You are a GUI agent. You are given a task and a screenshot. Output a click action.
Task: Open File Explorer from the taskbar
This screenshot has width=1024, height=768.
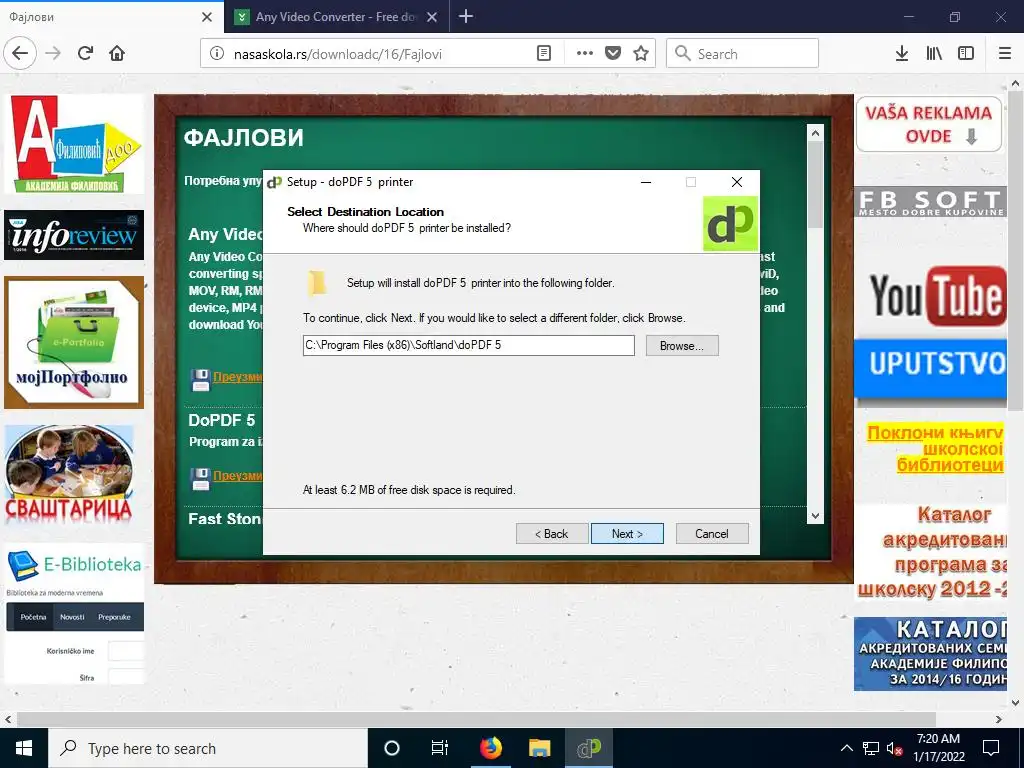(x=539, y=748)
